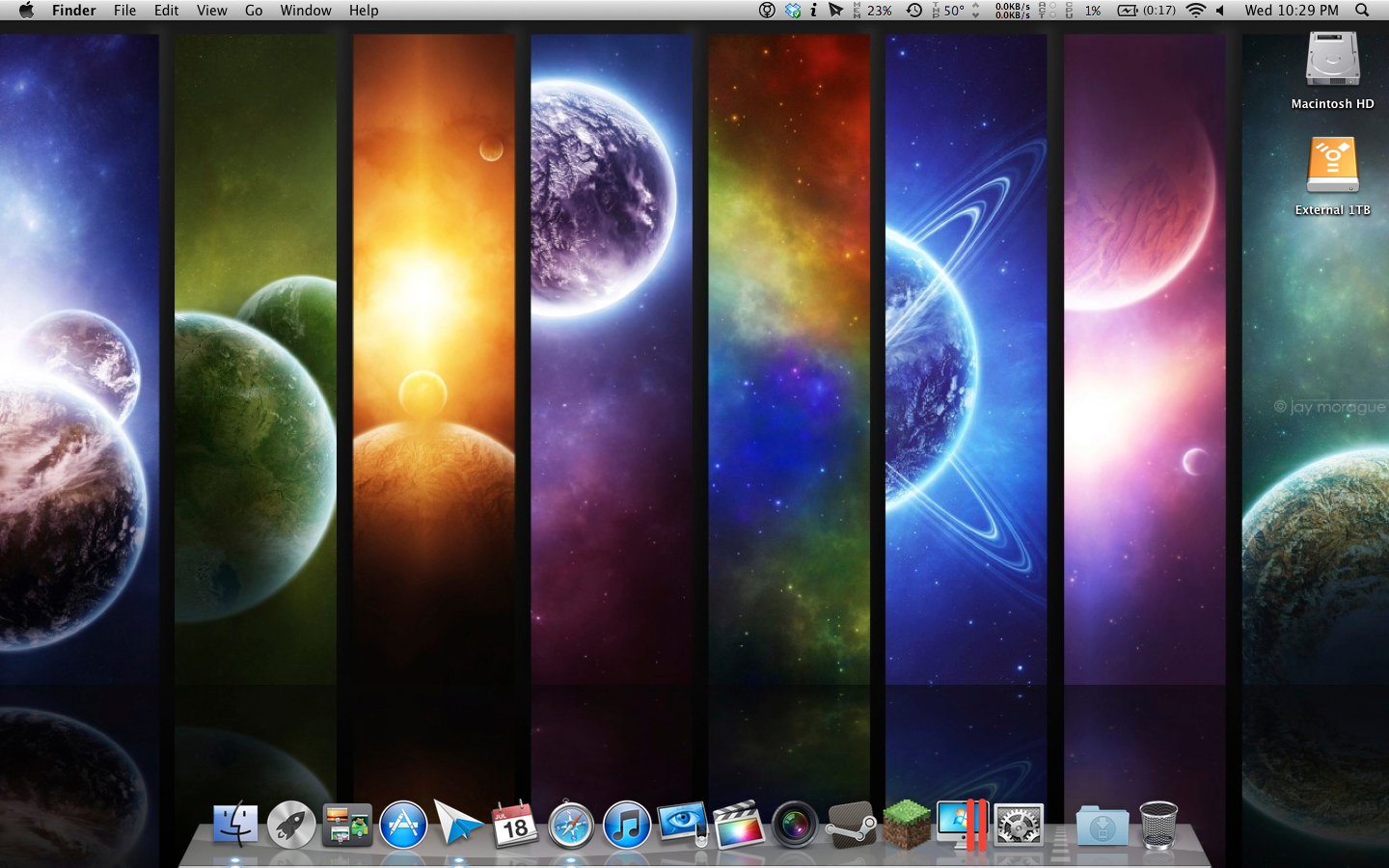Click the Wi-Fi status menu icon
Viewport: 1389px width, 868px height.
click(x=1196, y=11)
